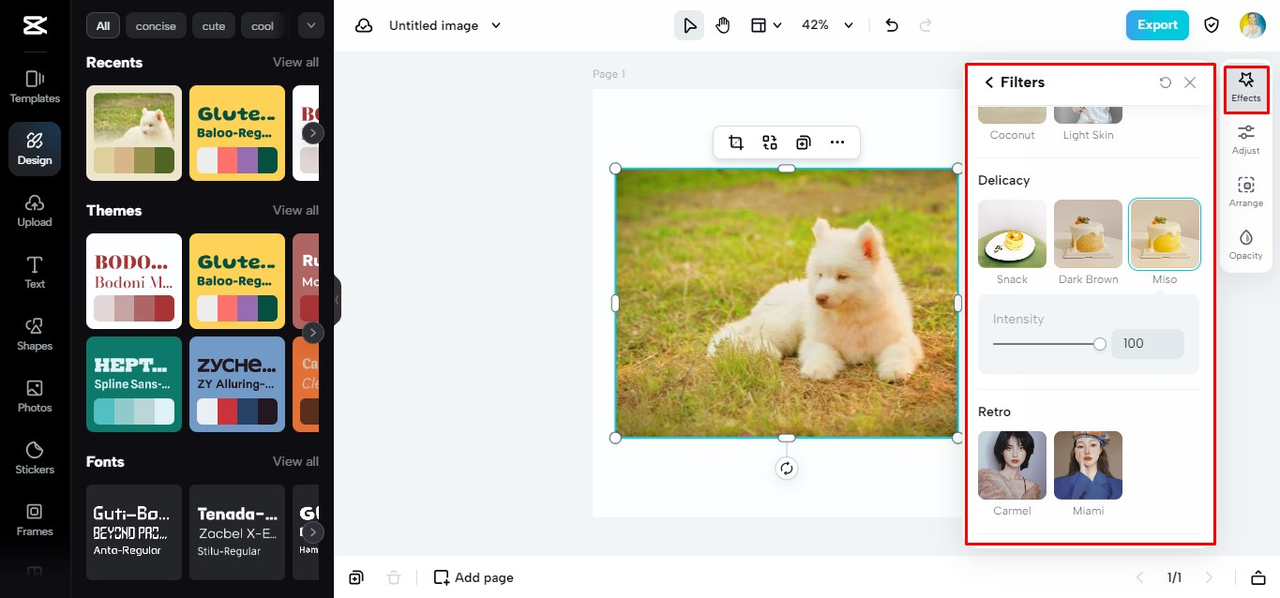Open the Effects tab
The image size is (1280, 598).
[x=1246, y=87]
